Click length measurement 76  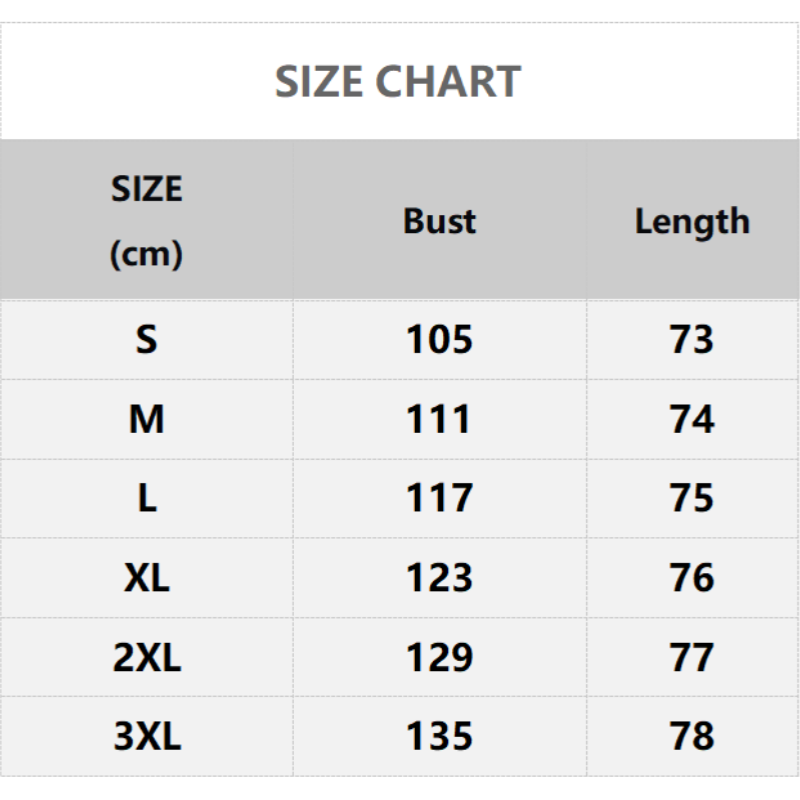692,577
